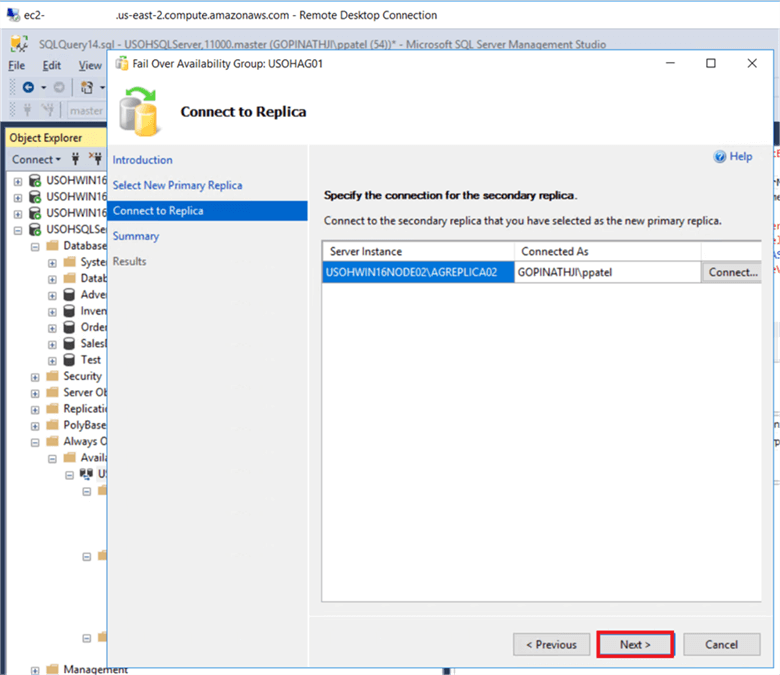This screenshot has height=675, width=780.
Task: Expand the Management folder
Action: point(35,671)
